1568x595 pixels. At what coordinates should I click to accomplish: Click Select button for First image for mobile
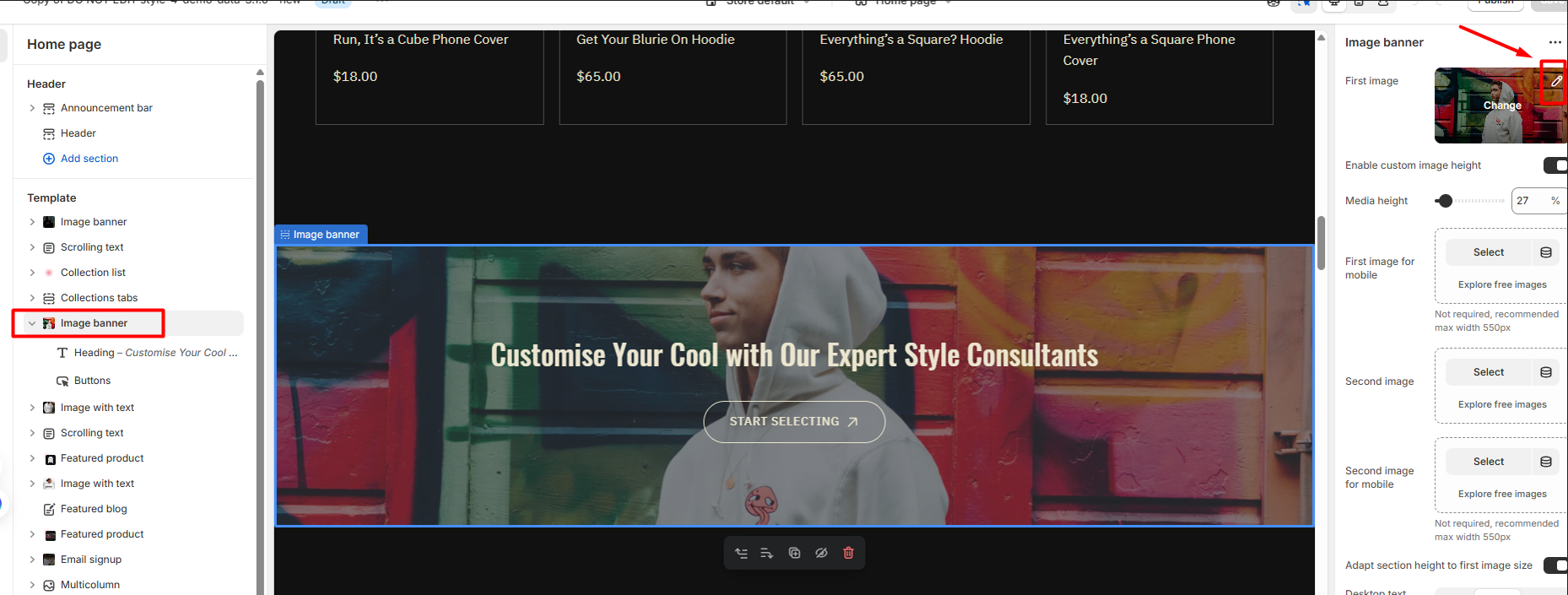[x=1489, y=252]
